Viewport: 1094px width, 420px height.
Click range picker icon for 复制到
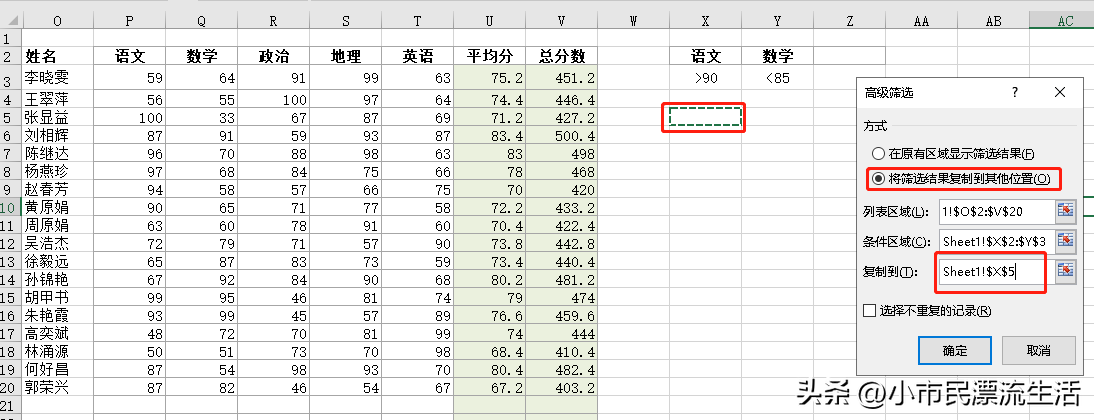pyautogui.click(x=1065, y=271)
